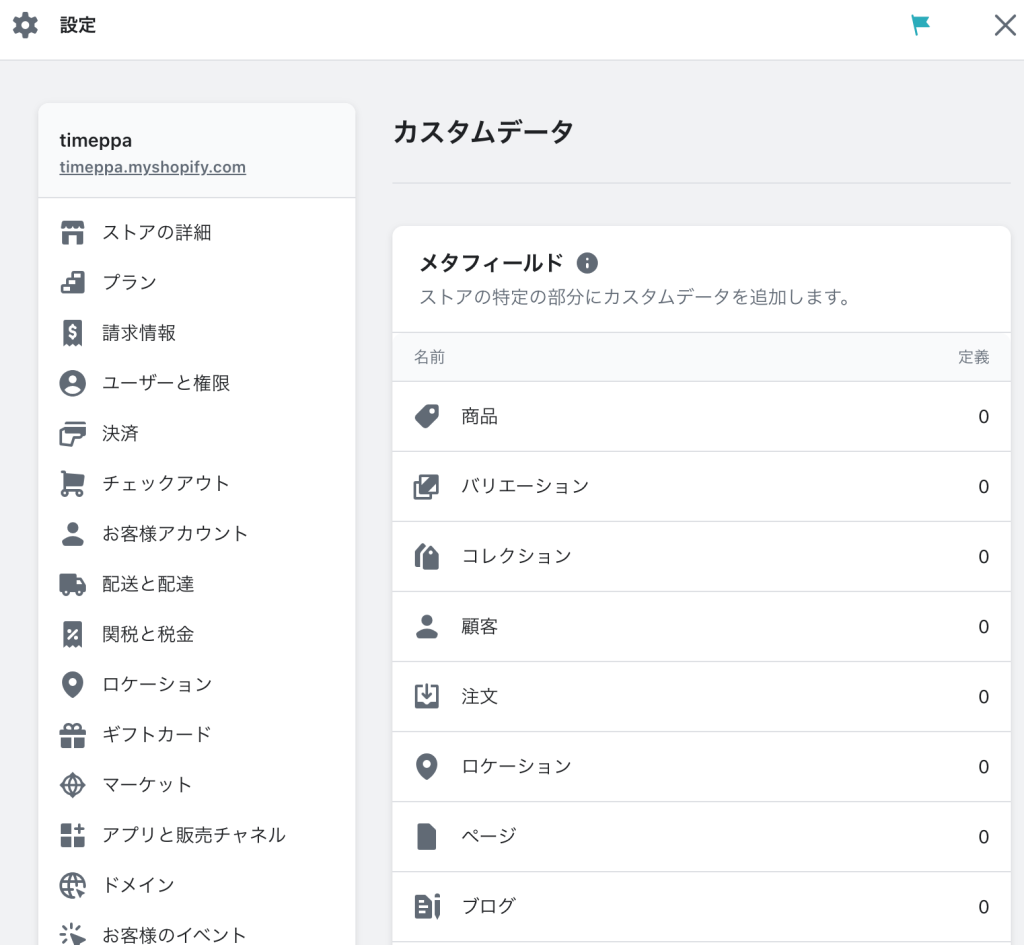Click the person icon for お客様アカウント

pos(72,534)
